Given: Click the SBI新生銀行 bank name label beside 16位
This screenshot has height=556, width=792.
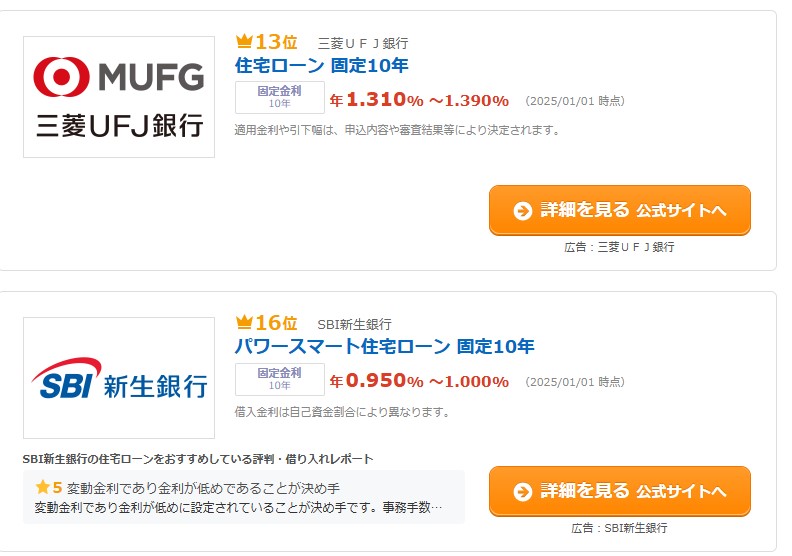Looking at the screenshot, I should 354,324.
